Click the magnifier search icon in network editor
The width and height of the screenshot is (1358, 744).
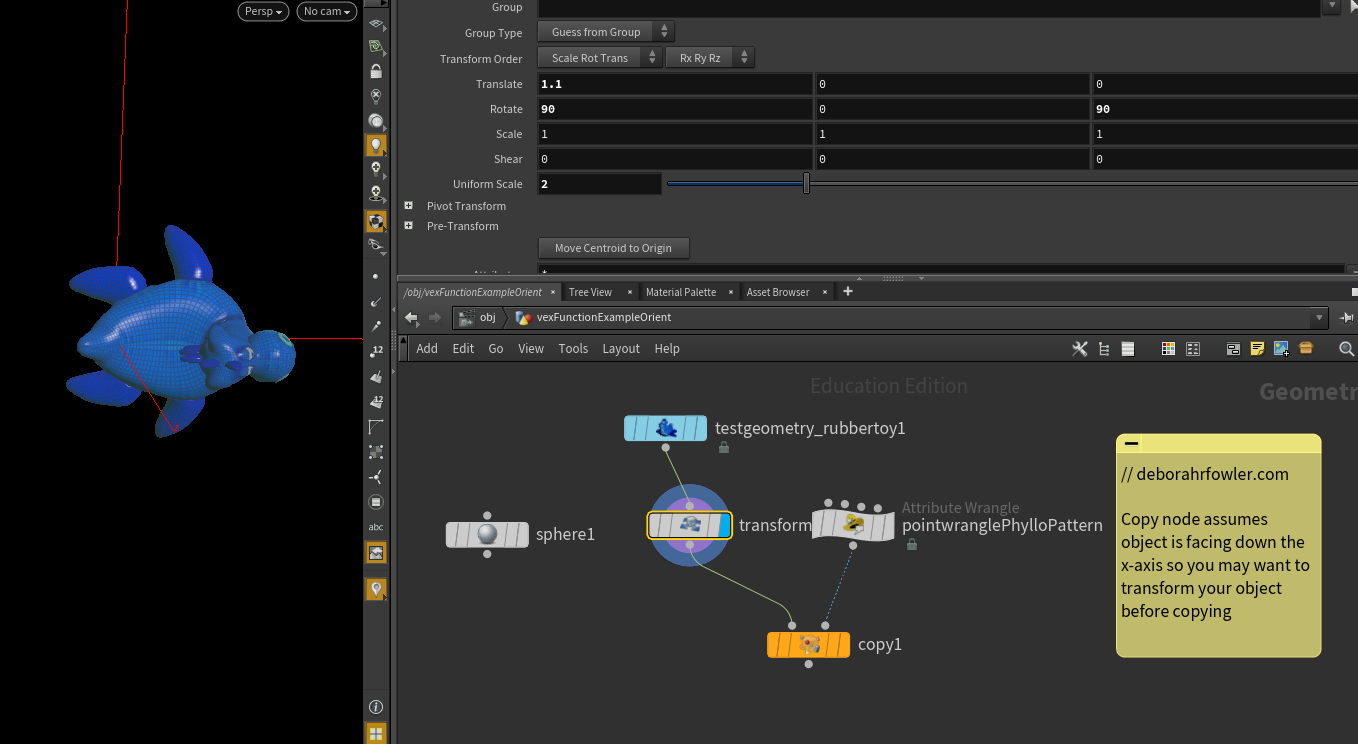(x=1346, y=349)
